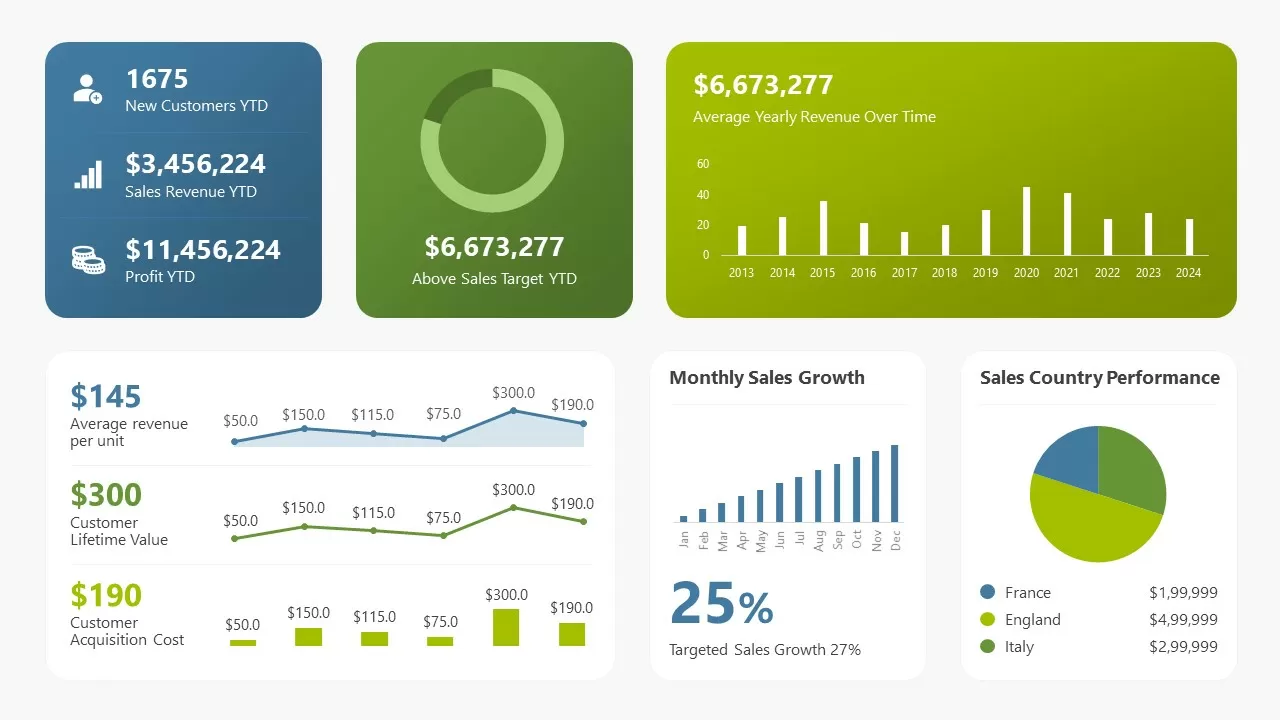Select the 2013 year axis label
The height and width of the screenshot is (720, 1280).
pos(741,273)
